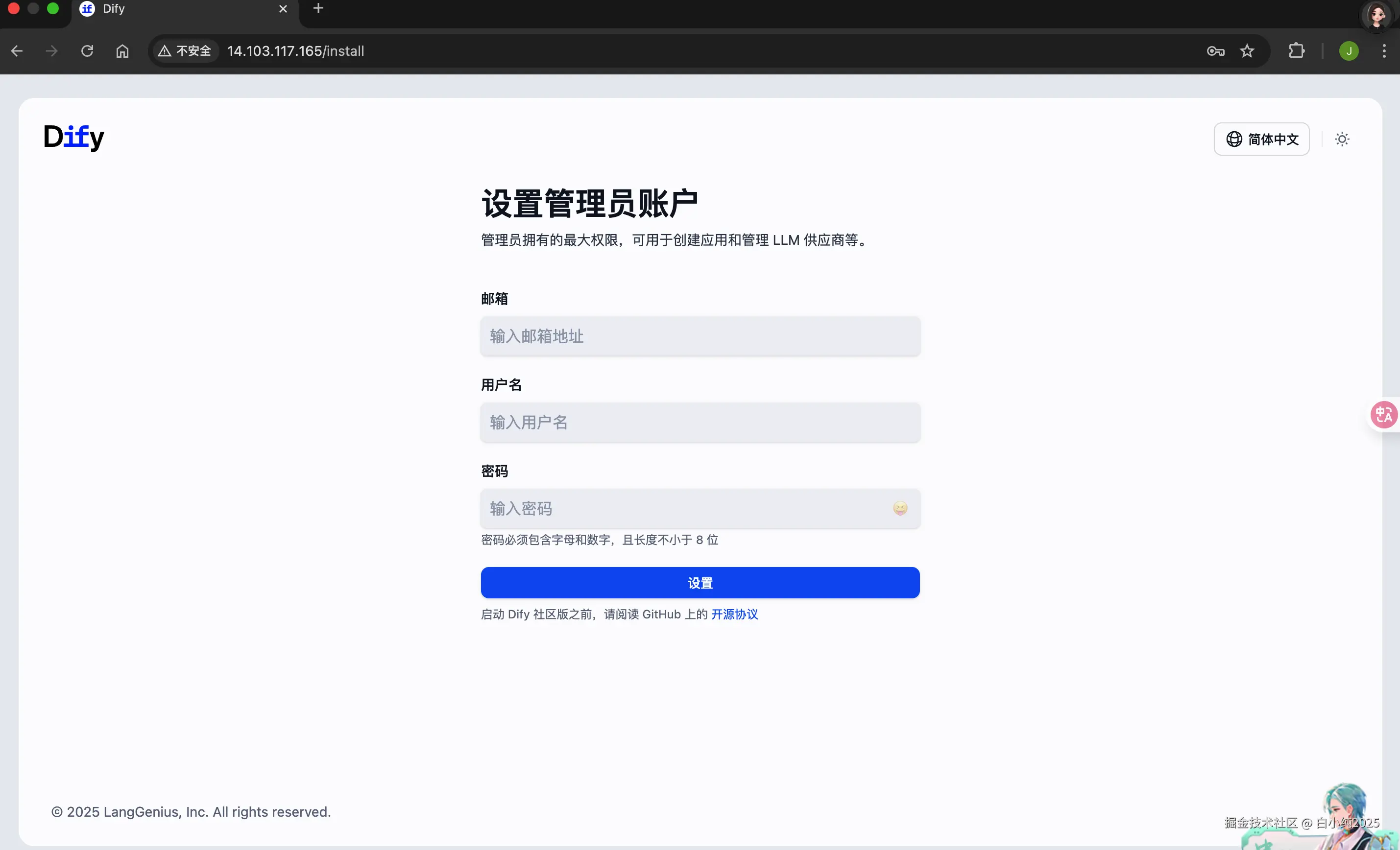This screenshot has height=850, width=1400.
Task: Focus the 邮箱 email input field
Action: coord(700,336)
